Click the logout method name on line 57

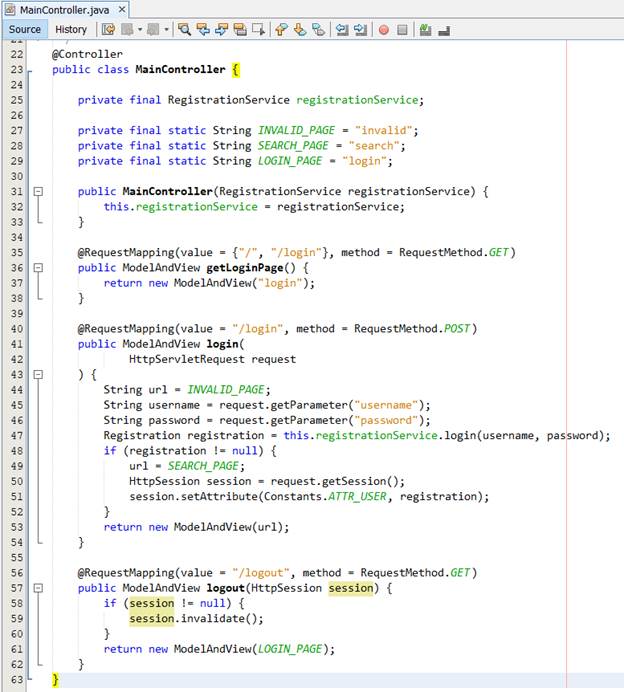225,588
